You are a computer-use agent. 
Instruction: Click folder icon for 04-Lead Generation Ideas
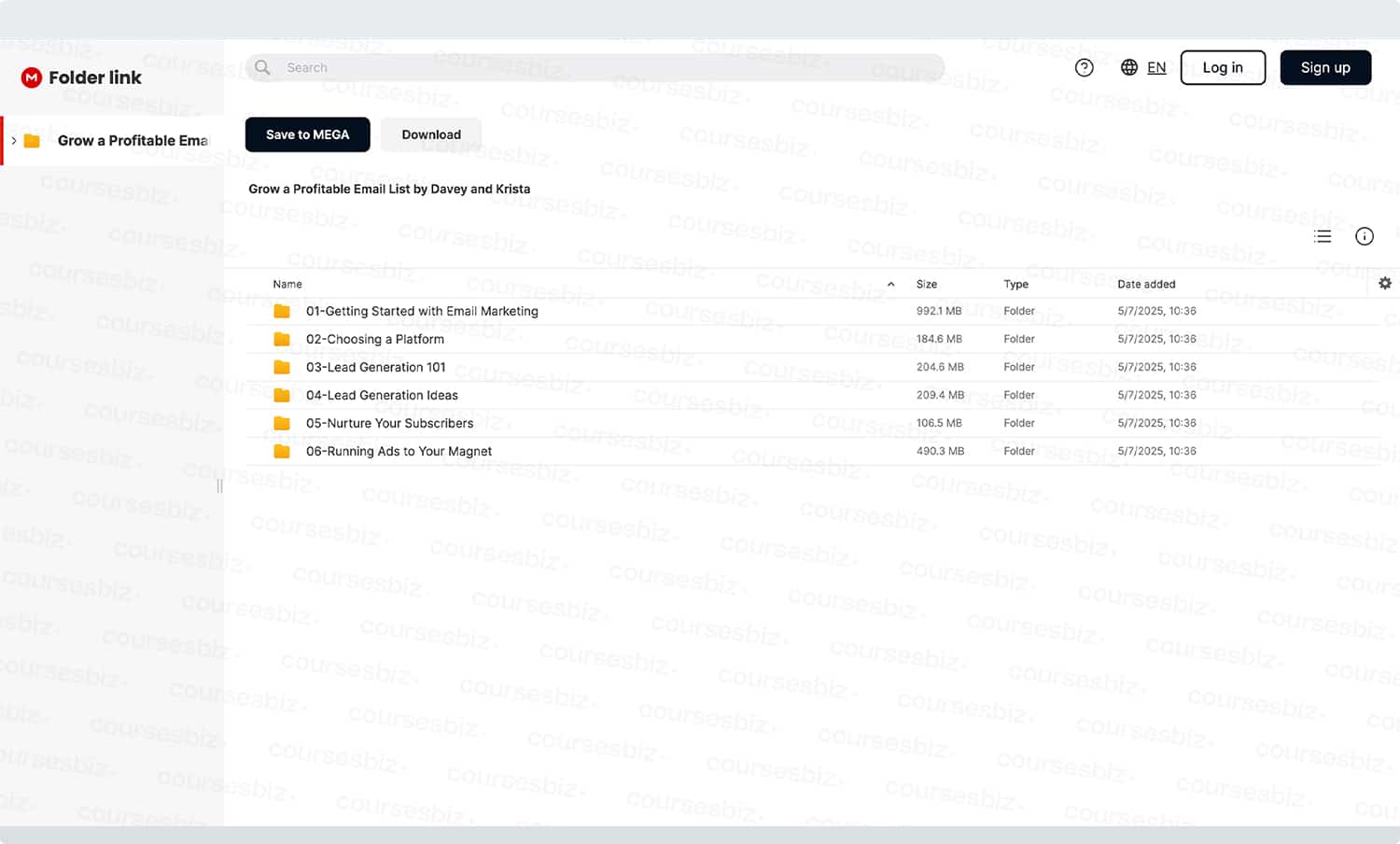(282, 395)
